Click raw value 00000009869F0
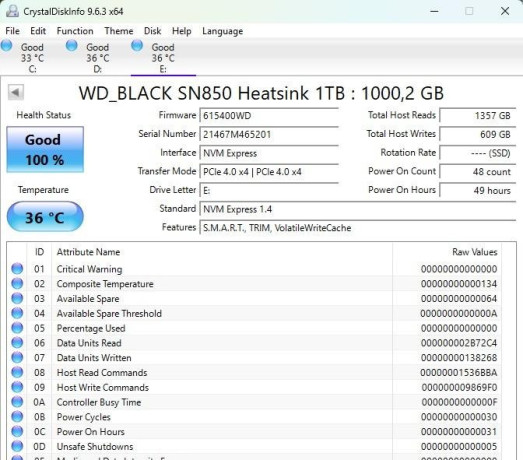The image size is (523, 460). click(x=460, y=387)
